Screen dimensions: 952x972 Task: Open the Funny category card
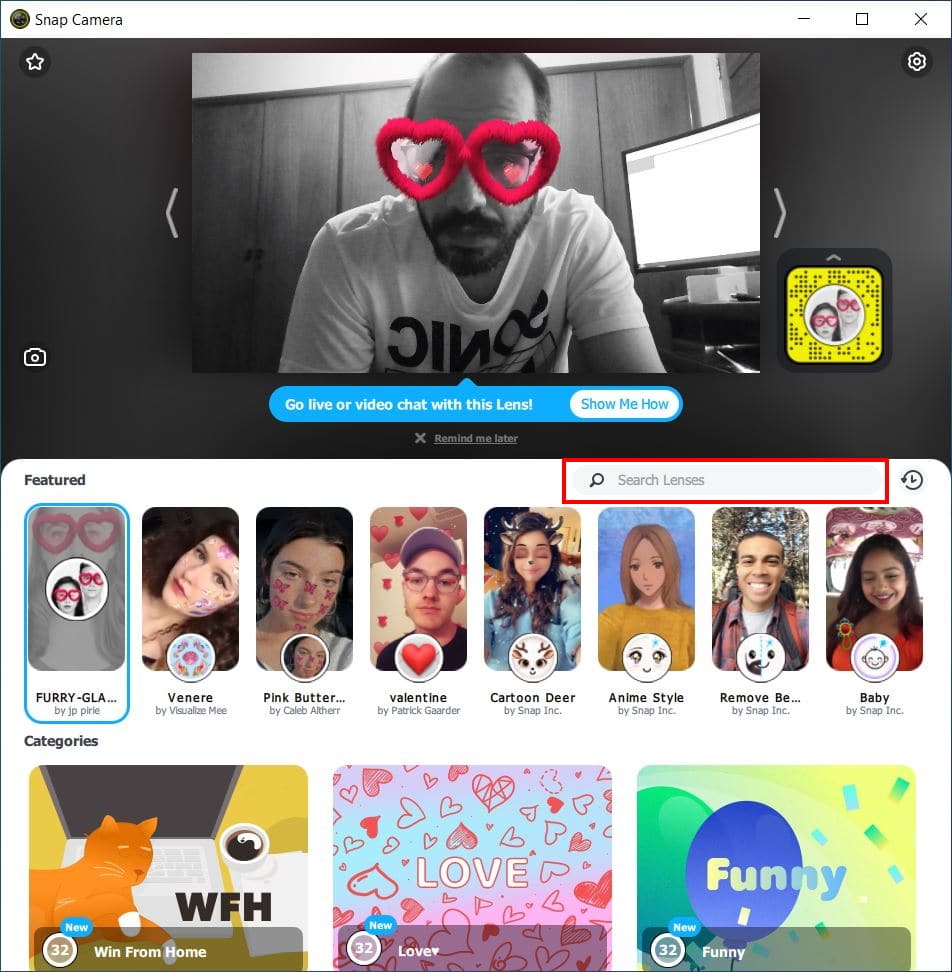tap(777, 868)
